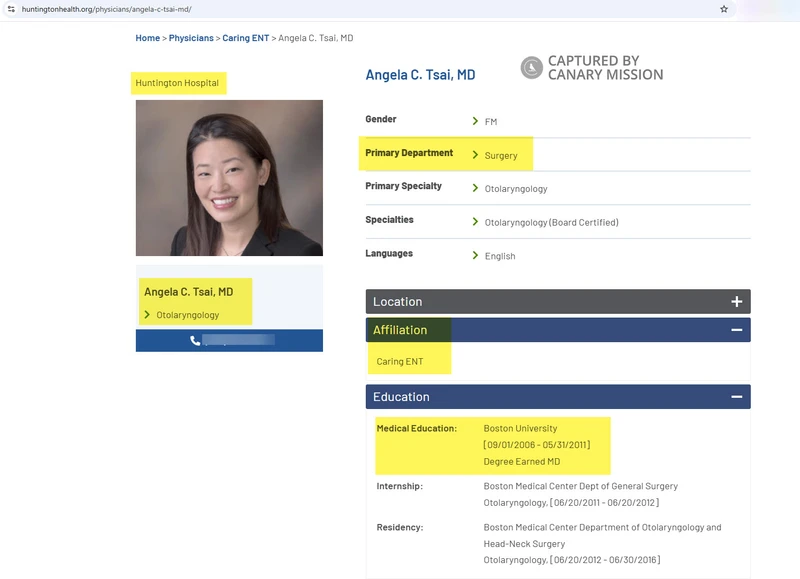This screenshot has height=579, width=800.
Task: Click the name under the photo card
Action: tap(189, 292)
